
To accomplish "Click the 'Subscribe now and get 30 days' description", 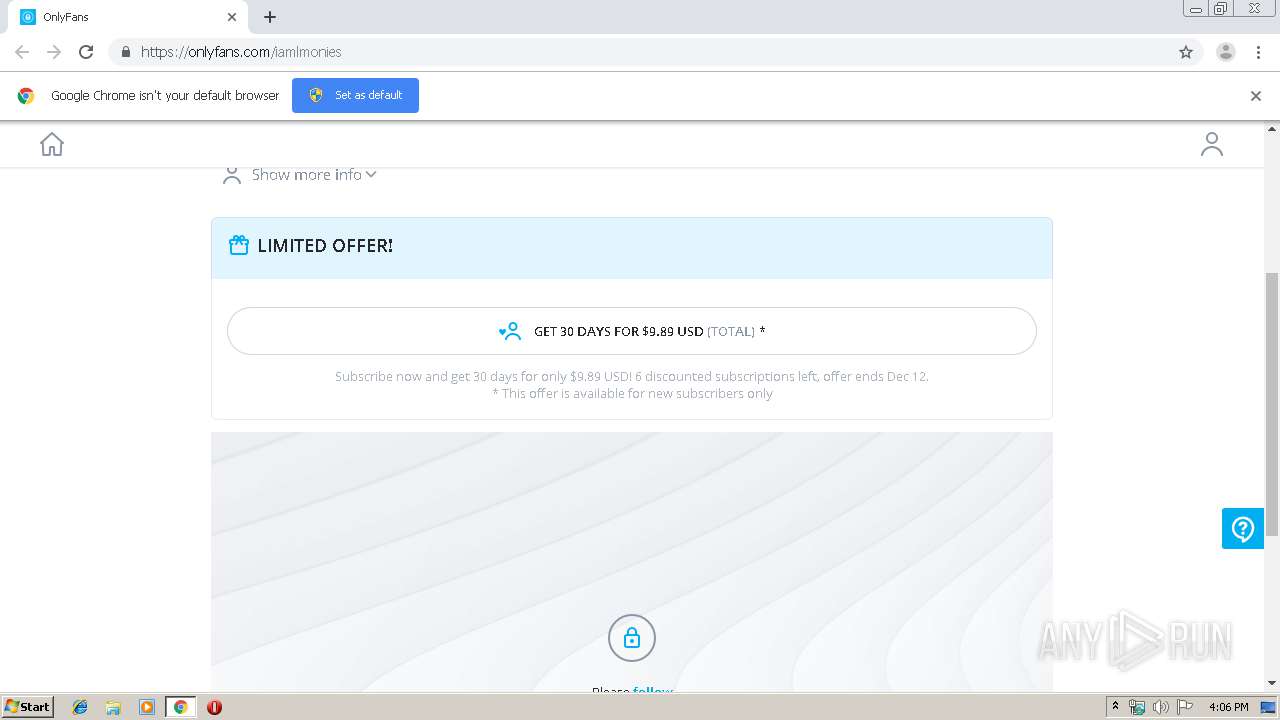I will (632, 377).
